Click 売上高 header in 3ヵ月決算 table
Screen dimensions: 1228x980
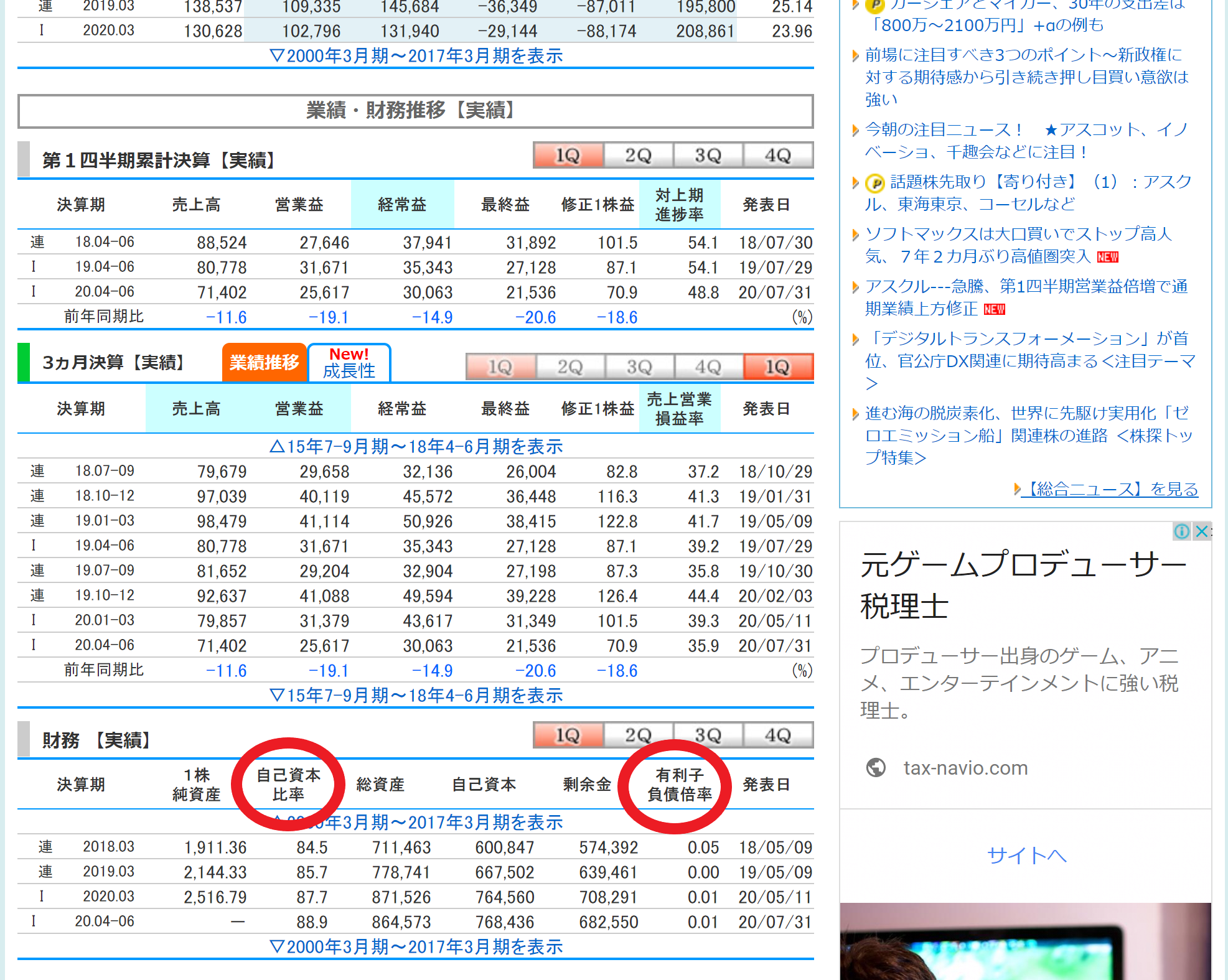click(196, 409)
